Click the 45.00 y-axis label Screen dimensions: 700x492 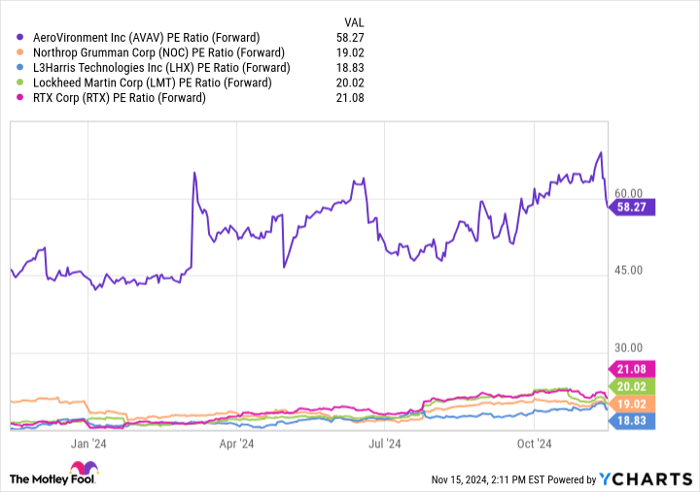pyautogui.click(x=629, y=270)
